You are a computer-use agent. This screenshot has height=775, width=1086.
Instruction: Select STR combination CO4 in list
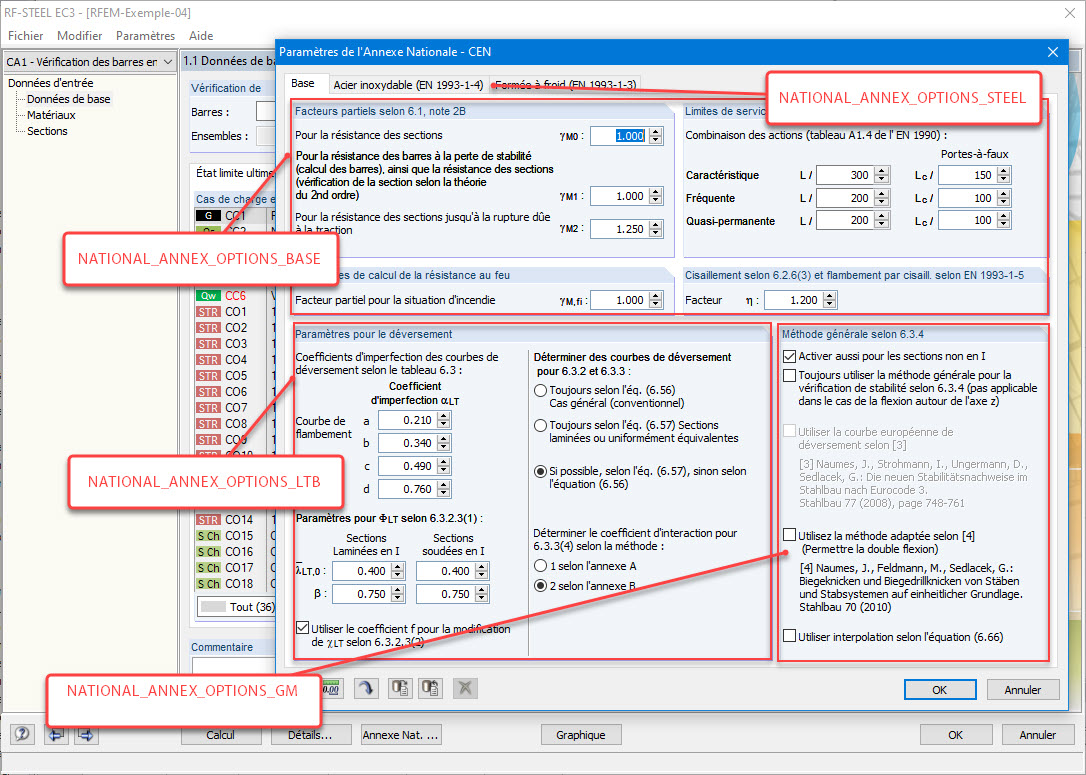coord(235,359)
